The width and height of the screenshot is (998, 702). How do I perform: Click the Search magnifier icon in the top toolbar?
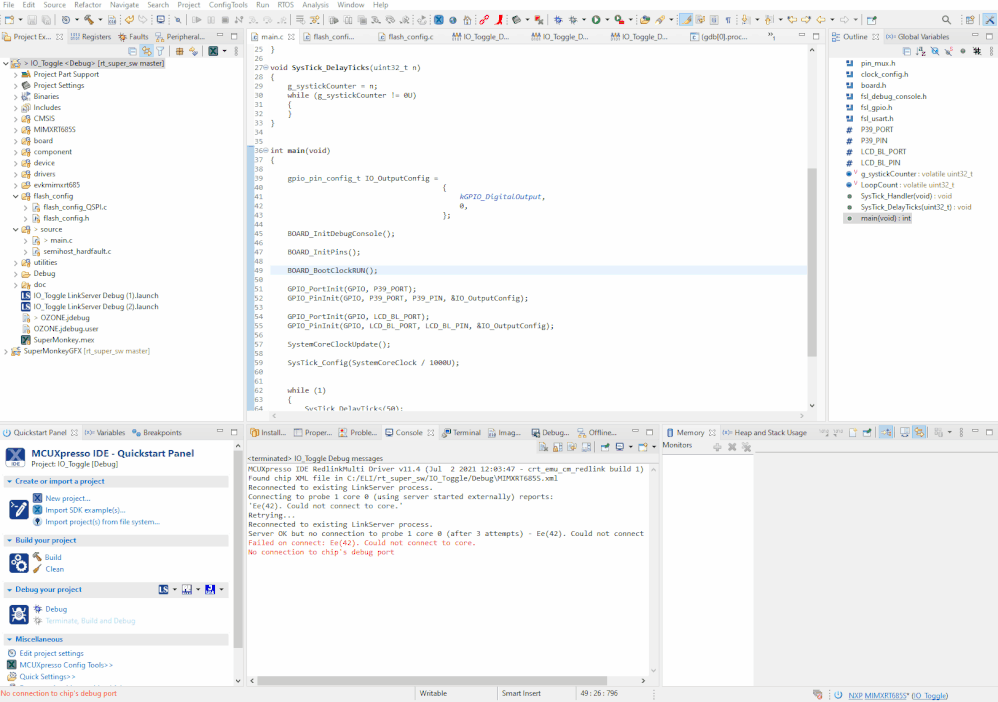click(x=946, y=20)
